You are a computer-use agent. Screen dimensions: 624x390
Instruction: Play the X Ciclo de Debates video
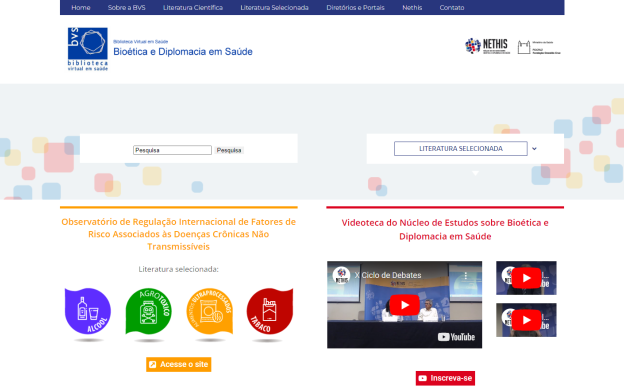(404, 305)
